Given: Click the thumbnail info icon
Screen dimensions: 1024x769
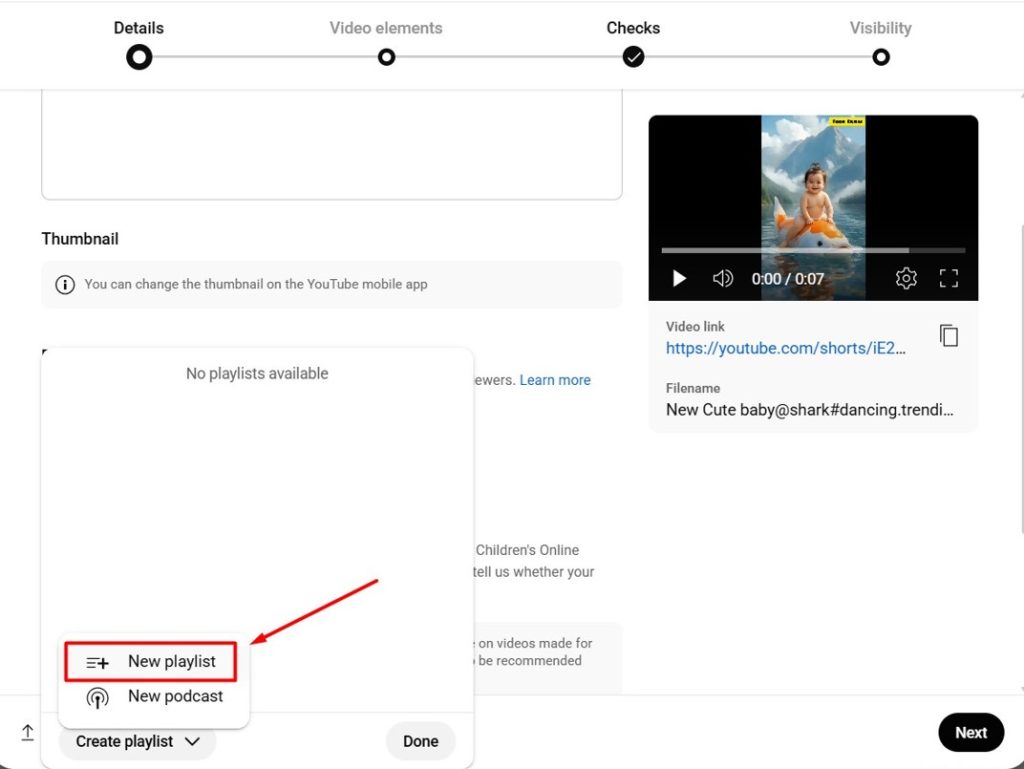Looking at the screenshot, I should click(65, 285).
